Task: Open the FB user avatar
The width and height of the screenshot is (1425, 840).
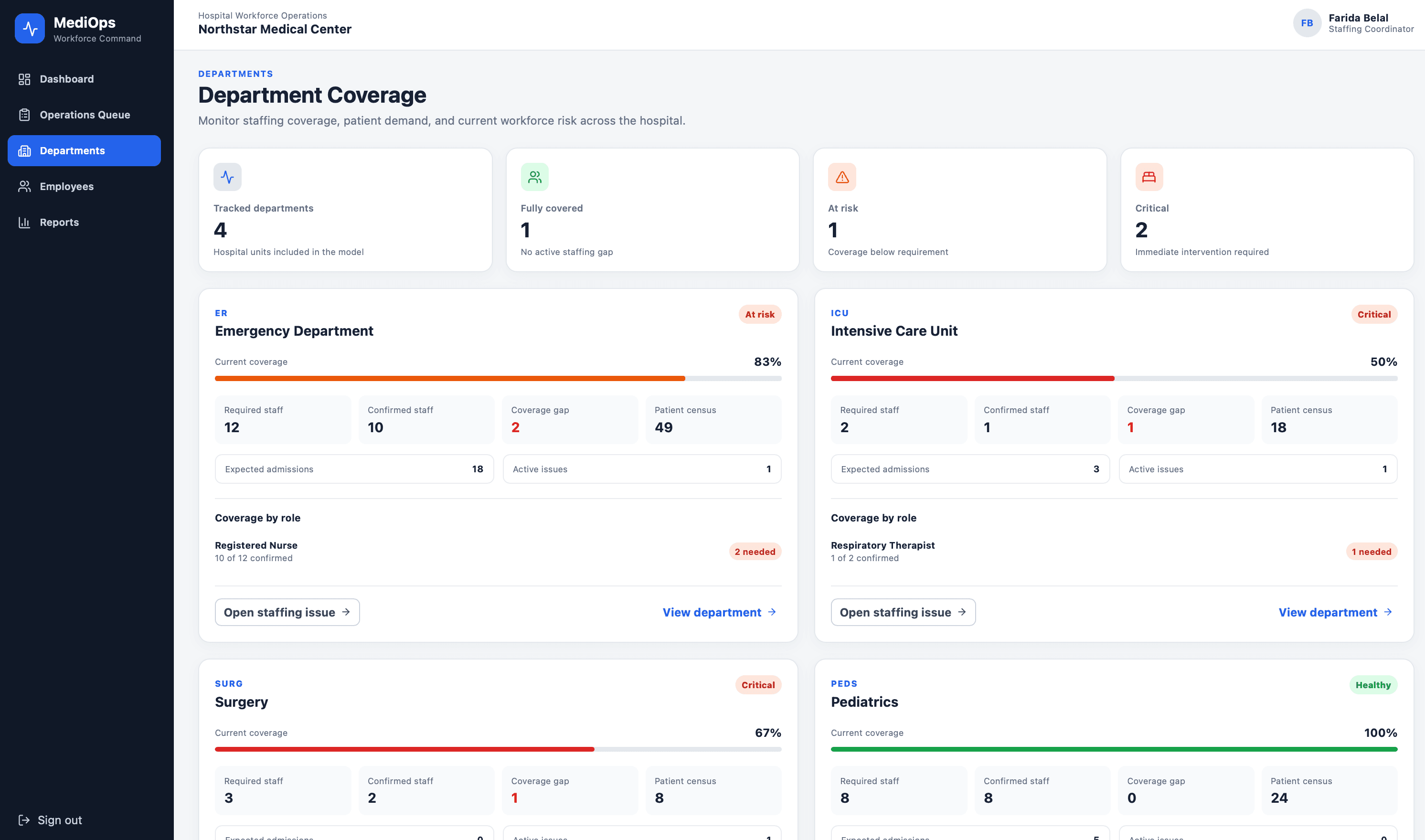Action: click(1307, 23)
